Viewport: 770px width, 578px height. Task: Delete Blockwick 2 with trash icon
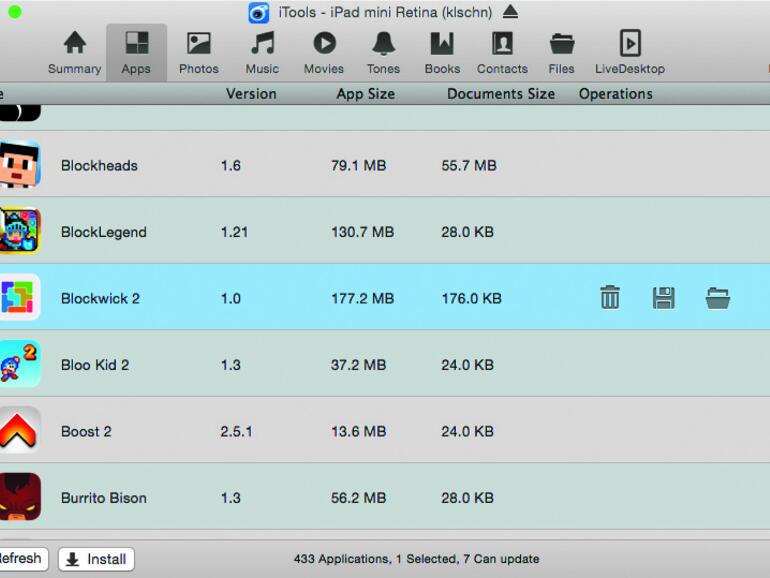(610, 298)
